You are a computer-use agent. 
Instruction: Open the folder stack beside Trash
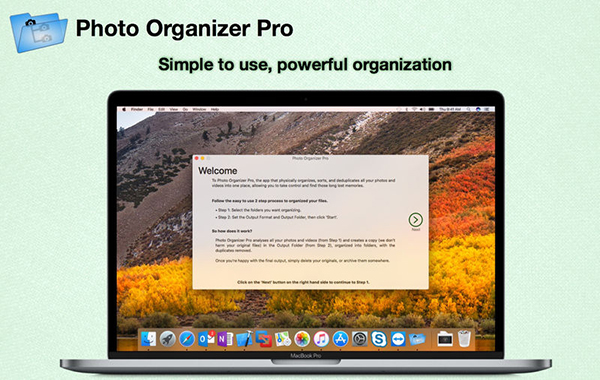pyautogui.click(x=445, y=339)
